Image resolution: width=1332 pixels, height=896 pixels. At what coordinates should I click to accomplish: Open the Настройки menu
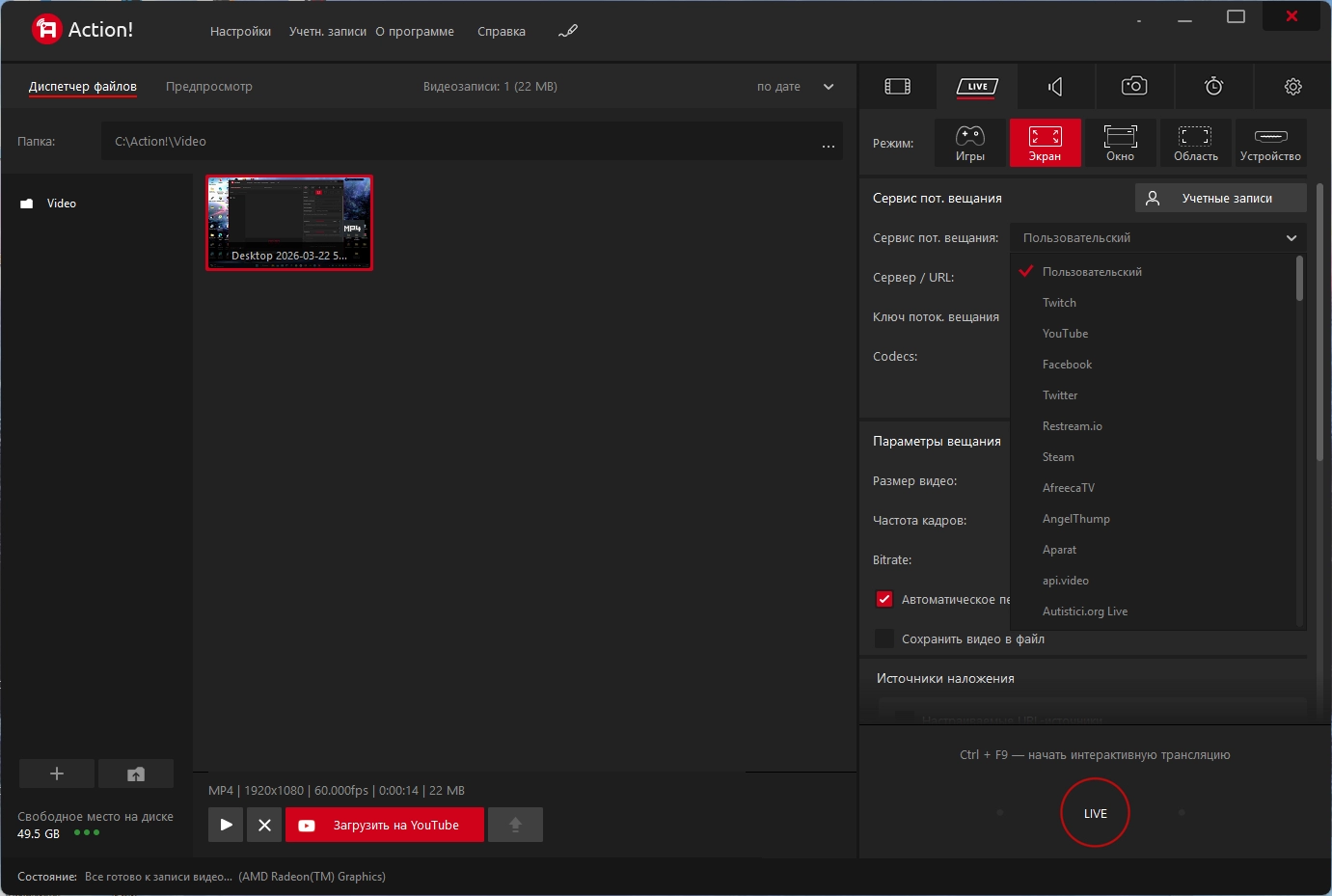tap(240, 32)
